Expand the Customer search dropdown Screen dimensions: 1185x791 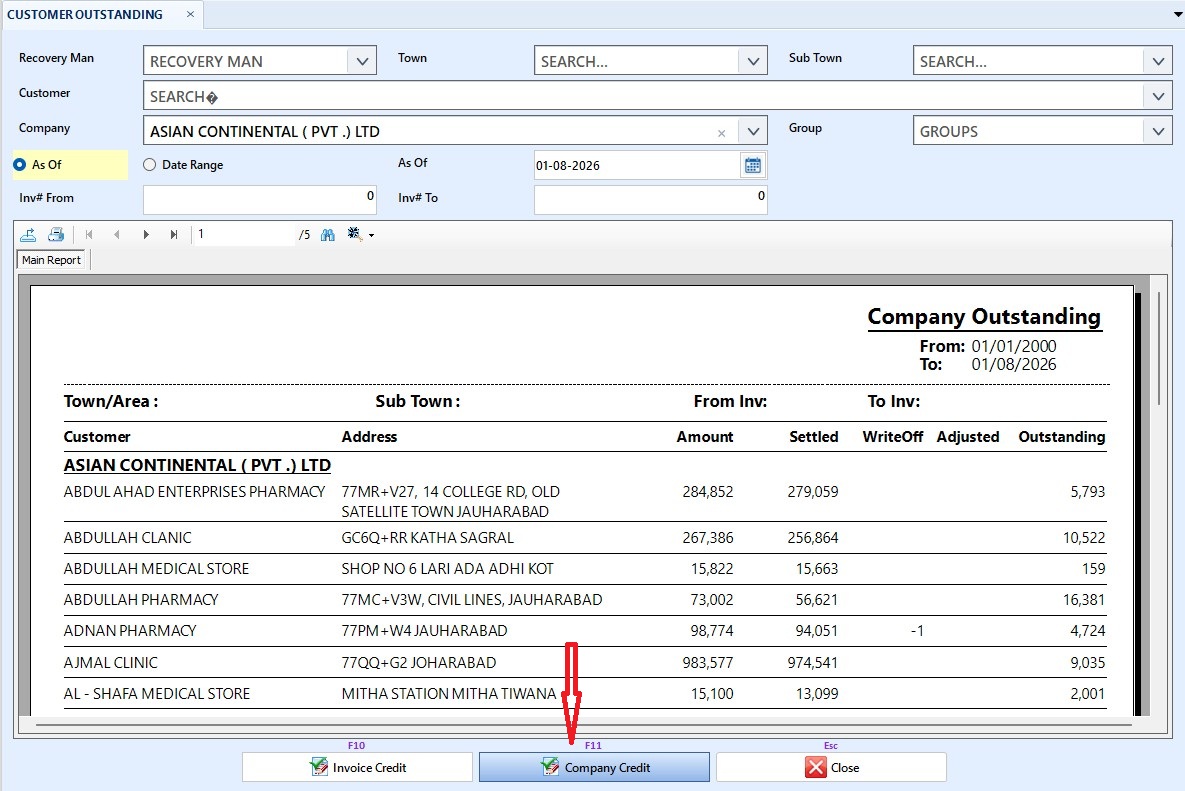[x=1158, y=96]
